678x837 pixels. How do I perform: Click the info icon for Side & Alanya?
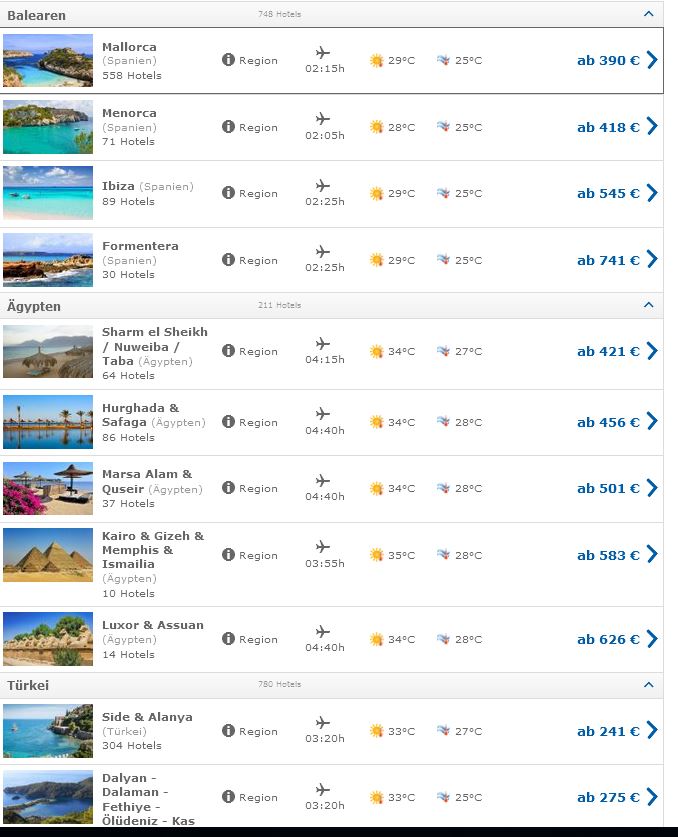(228, 730)
